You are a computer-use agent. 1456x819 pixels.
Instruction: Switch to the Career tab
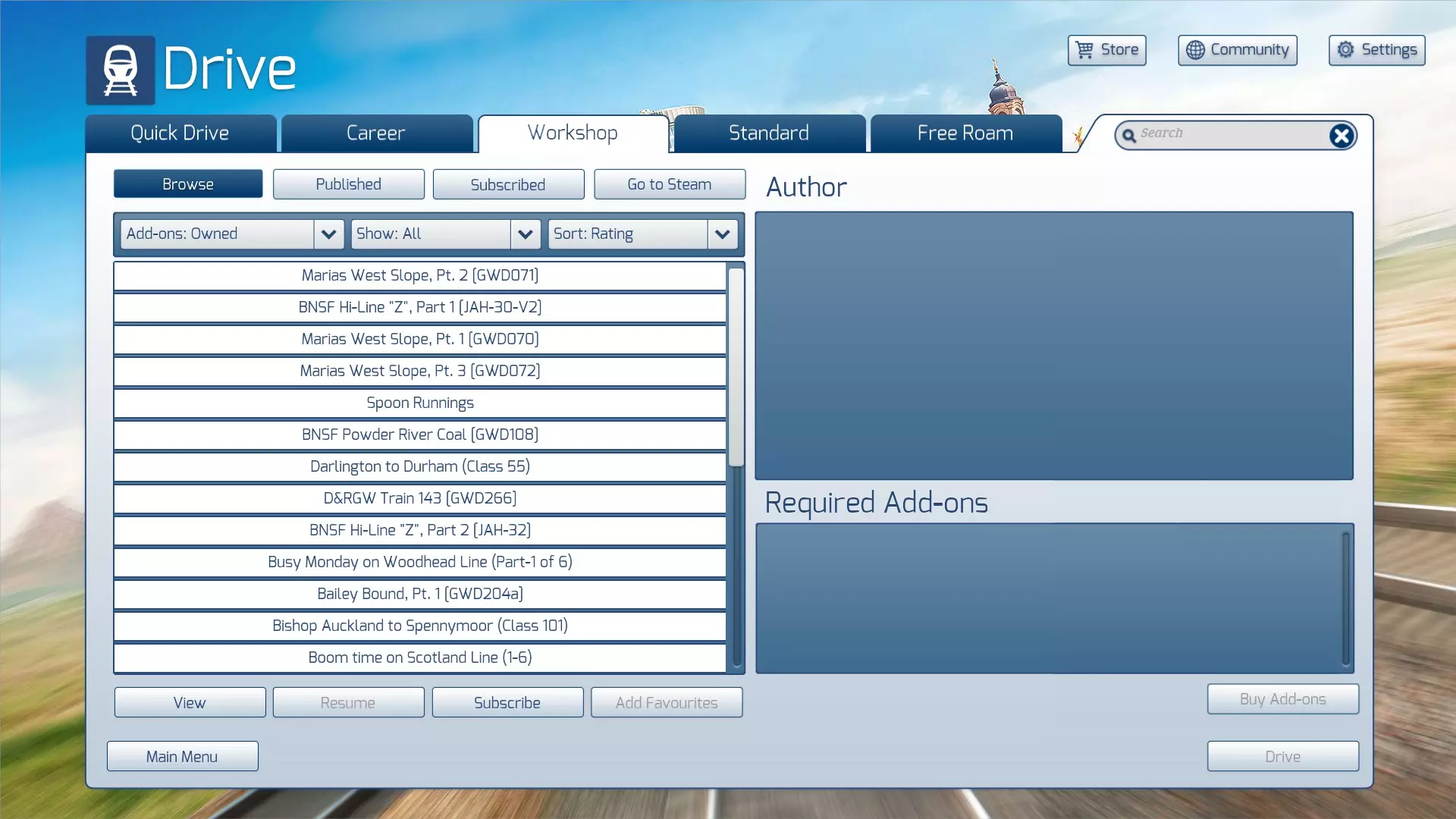[375, 133]
